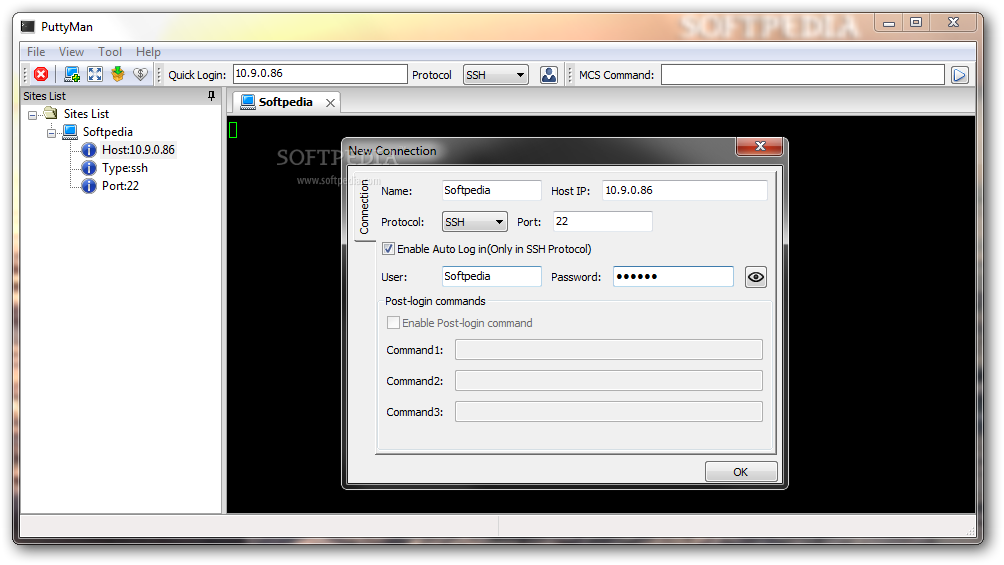Close the New Connection dialog
Viewport: 1004px width, 565px height.
[x=760, y=146]
